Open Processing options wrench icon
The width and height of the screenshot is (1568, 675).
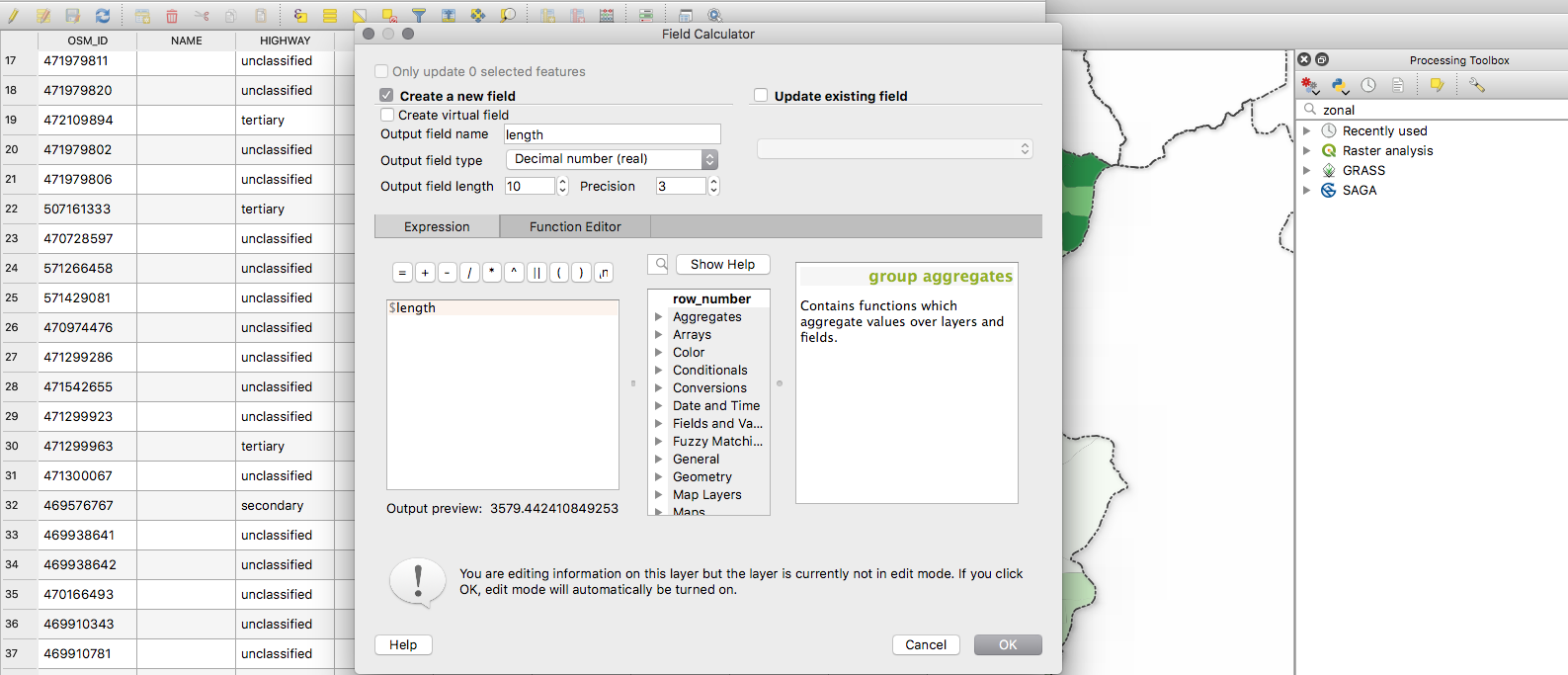tap(1477, 86)
